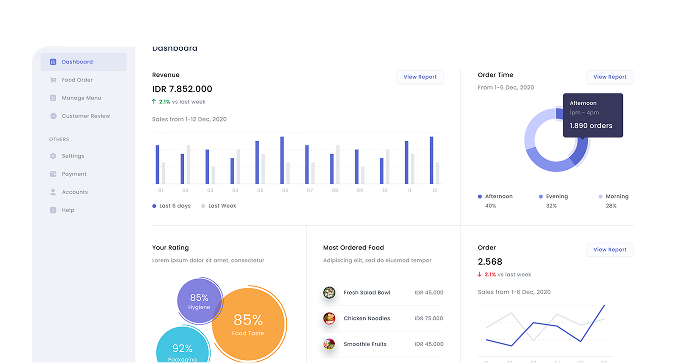Click the red down arrow under Order
Image resolution: width=683 pixels, height=363 pixels.
click(x=480, y=275)
